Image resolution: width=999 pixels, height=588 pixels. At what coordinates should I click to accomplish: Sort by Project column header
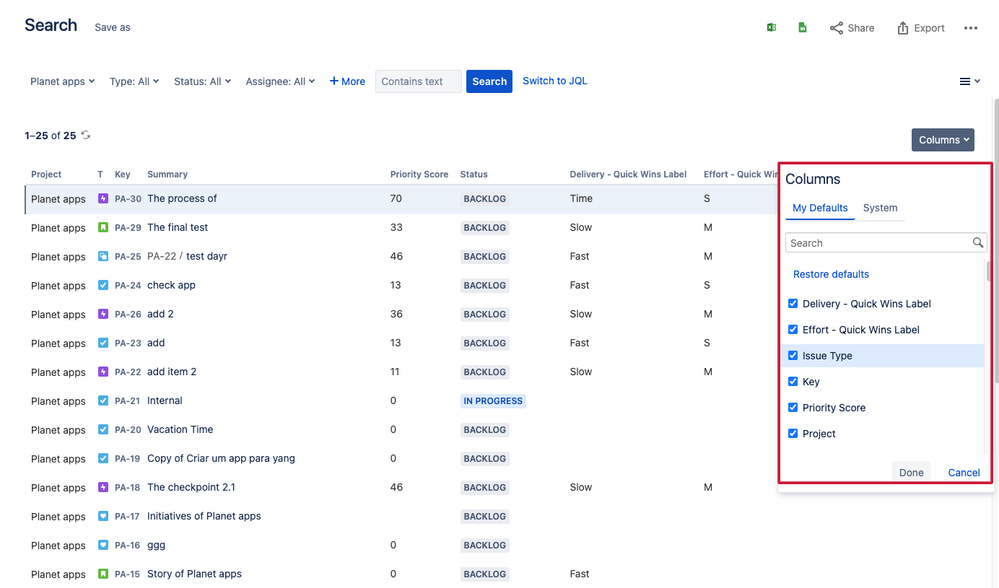pyautogui.click(x=46, y=174)
